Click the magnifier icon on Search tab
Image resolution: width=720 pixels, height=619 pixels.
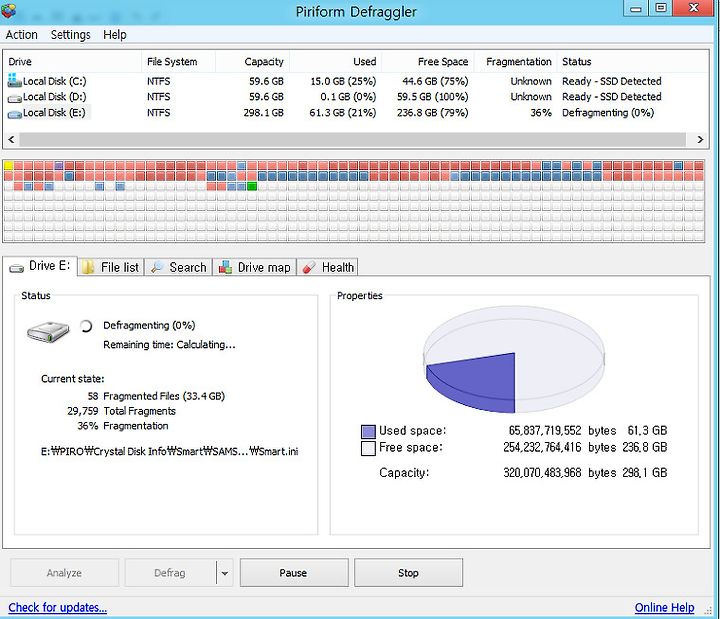coord(157,267)
